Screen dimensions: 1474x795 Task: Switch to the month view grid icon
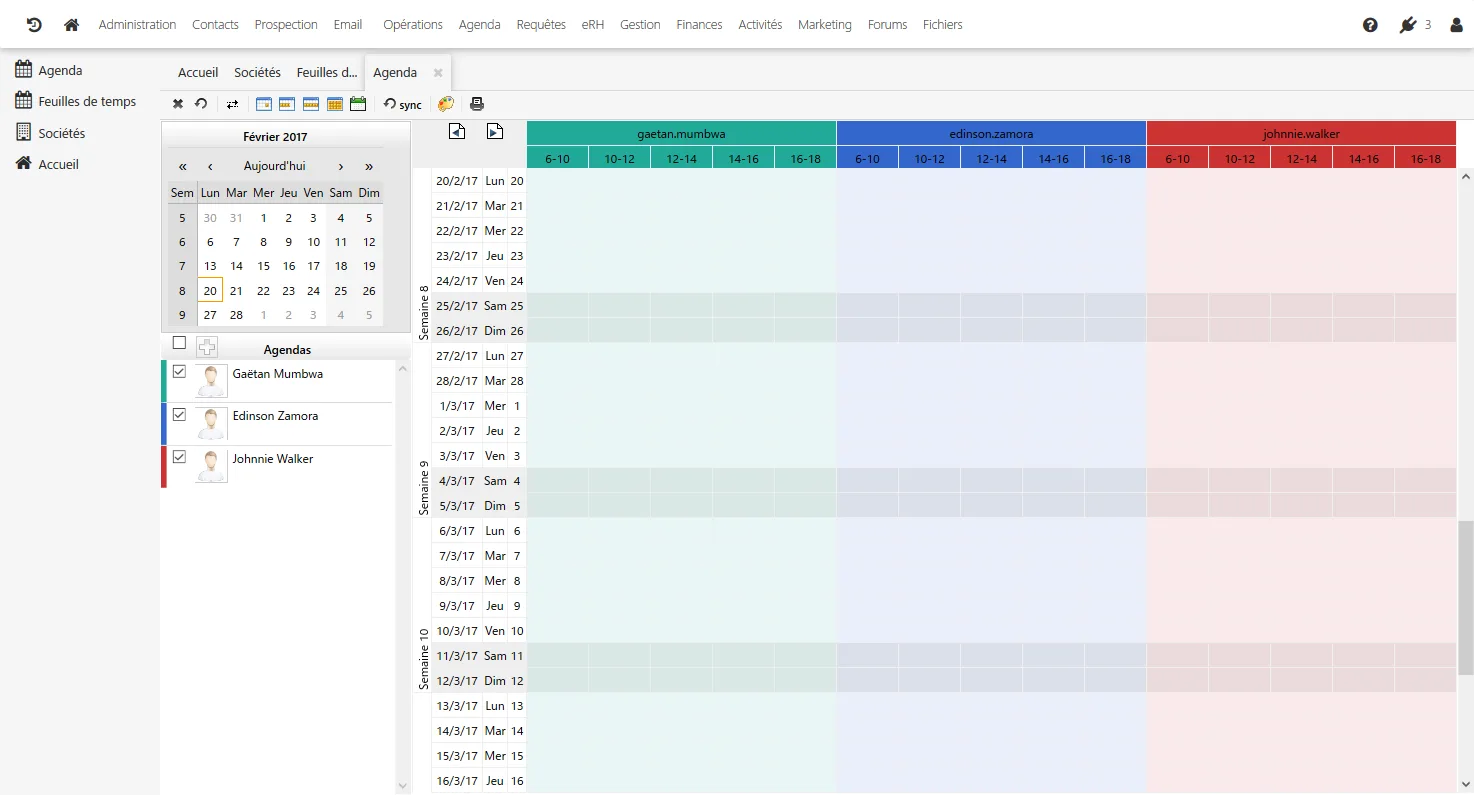tap(335, 104)
